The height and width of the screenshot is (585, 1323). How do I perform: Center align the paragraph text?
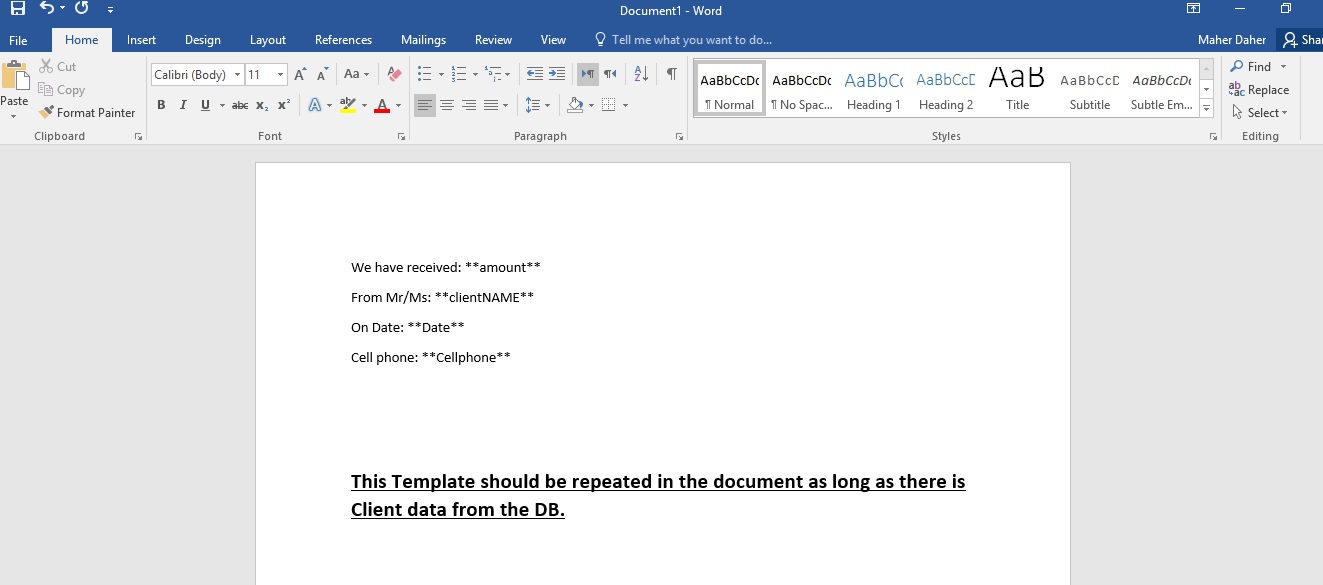(x=447, y=105)
